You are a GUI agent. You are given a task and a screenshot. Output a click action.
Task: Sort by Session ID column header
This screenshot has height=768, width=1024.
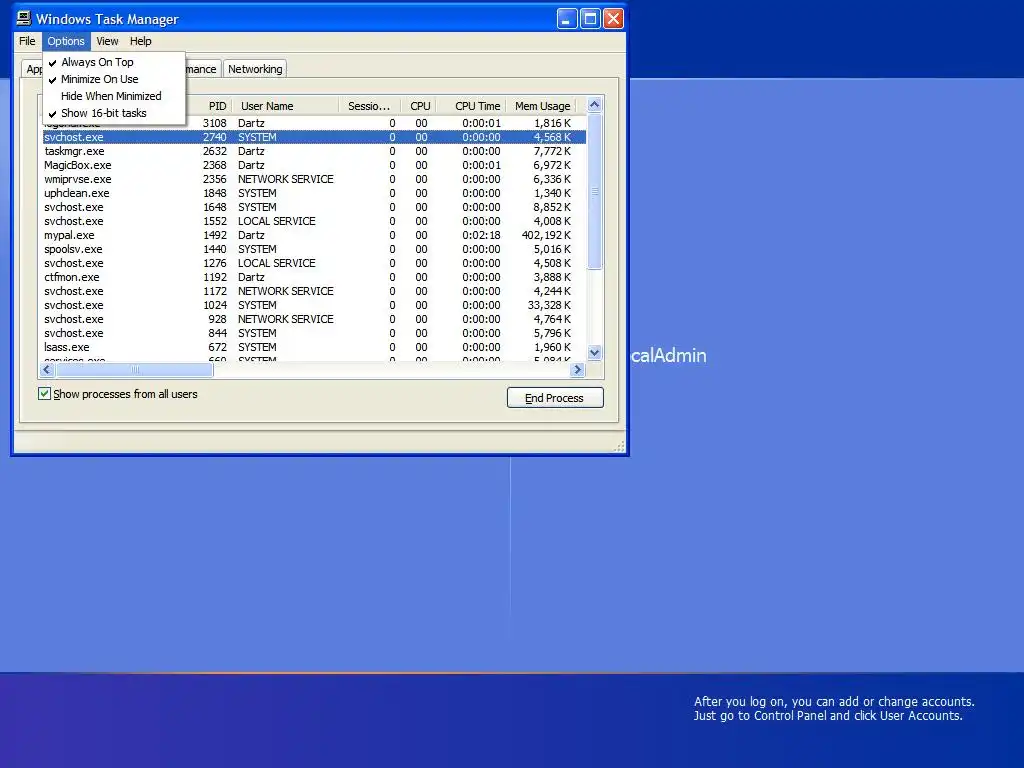(370, 106)
